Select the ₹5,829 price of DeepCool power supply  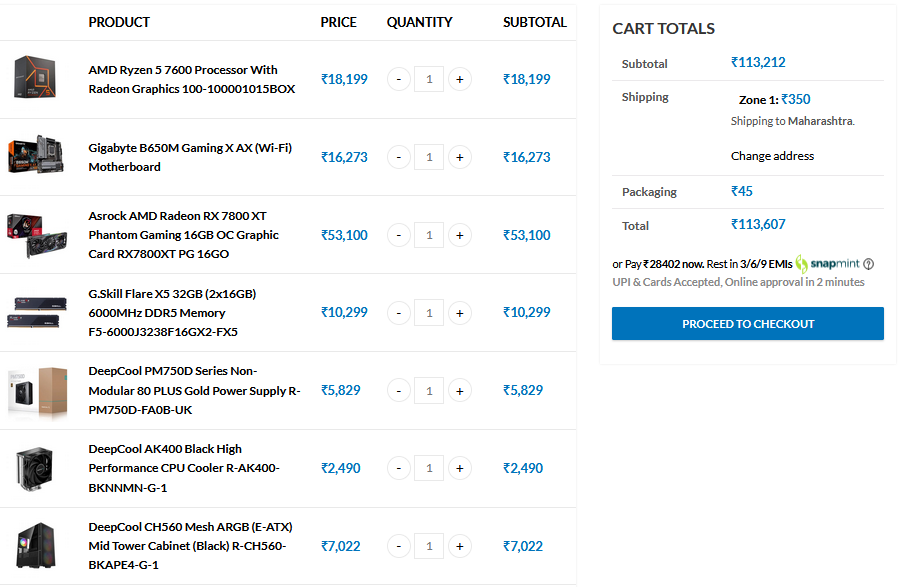341,390
